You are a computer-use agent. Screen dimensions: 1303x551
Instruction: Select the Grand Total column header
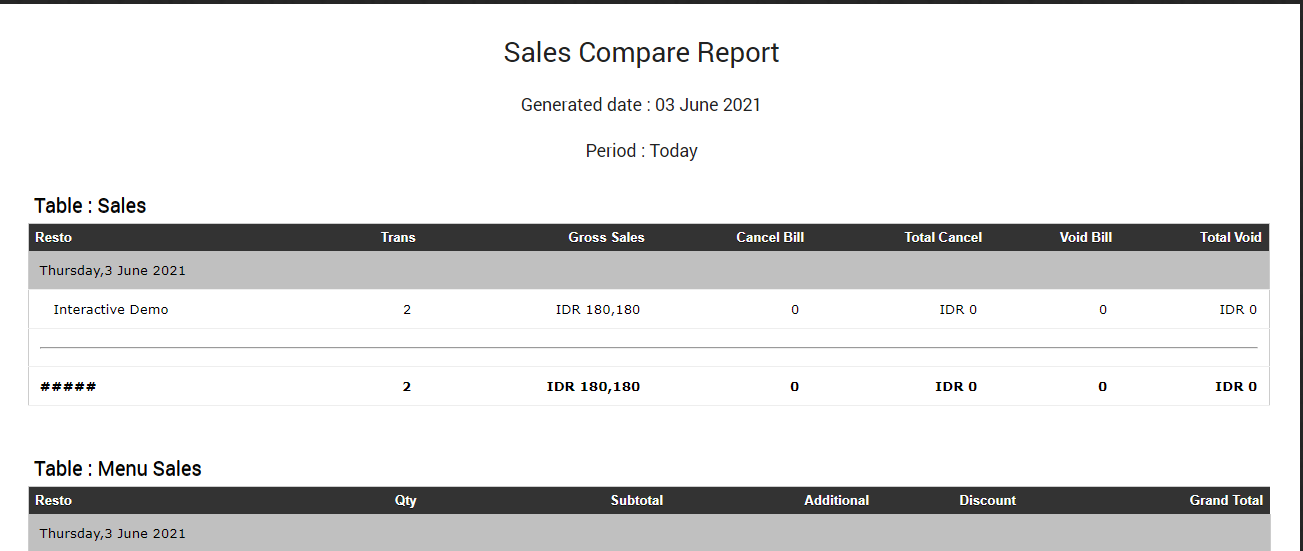(1226, 501)
